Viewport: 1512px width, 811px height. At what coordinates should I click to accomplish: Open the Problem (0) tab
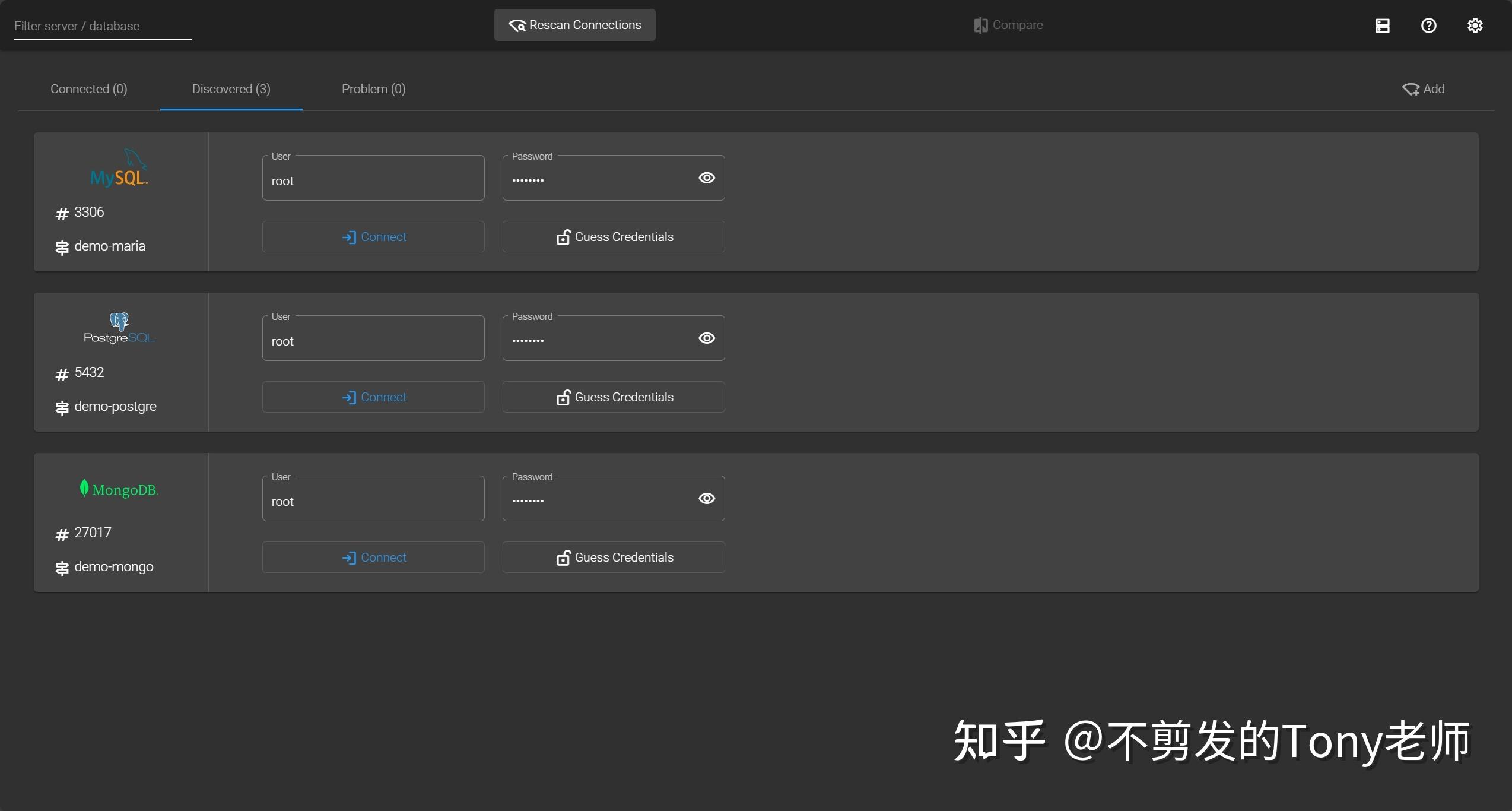click(373, 89)
